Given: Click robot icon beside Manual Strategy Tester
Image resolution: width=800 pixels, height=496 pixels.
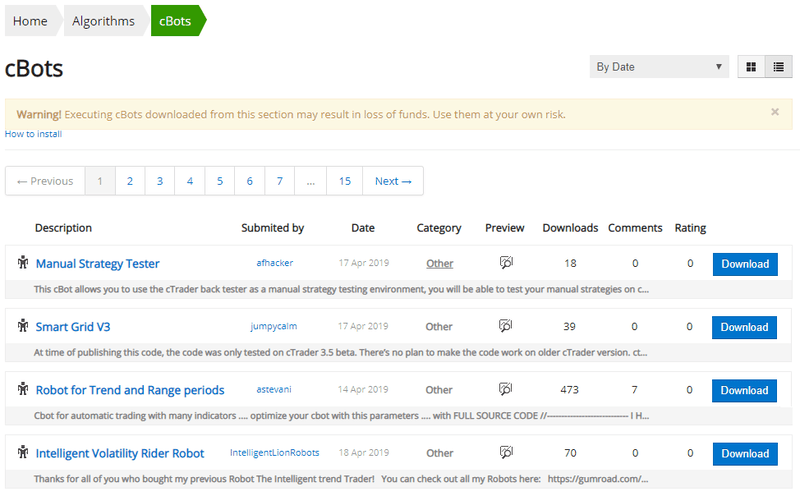Looking at the screenshot, I should [x=22, y=262].
